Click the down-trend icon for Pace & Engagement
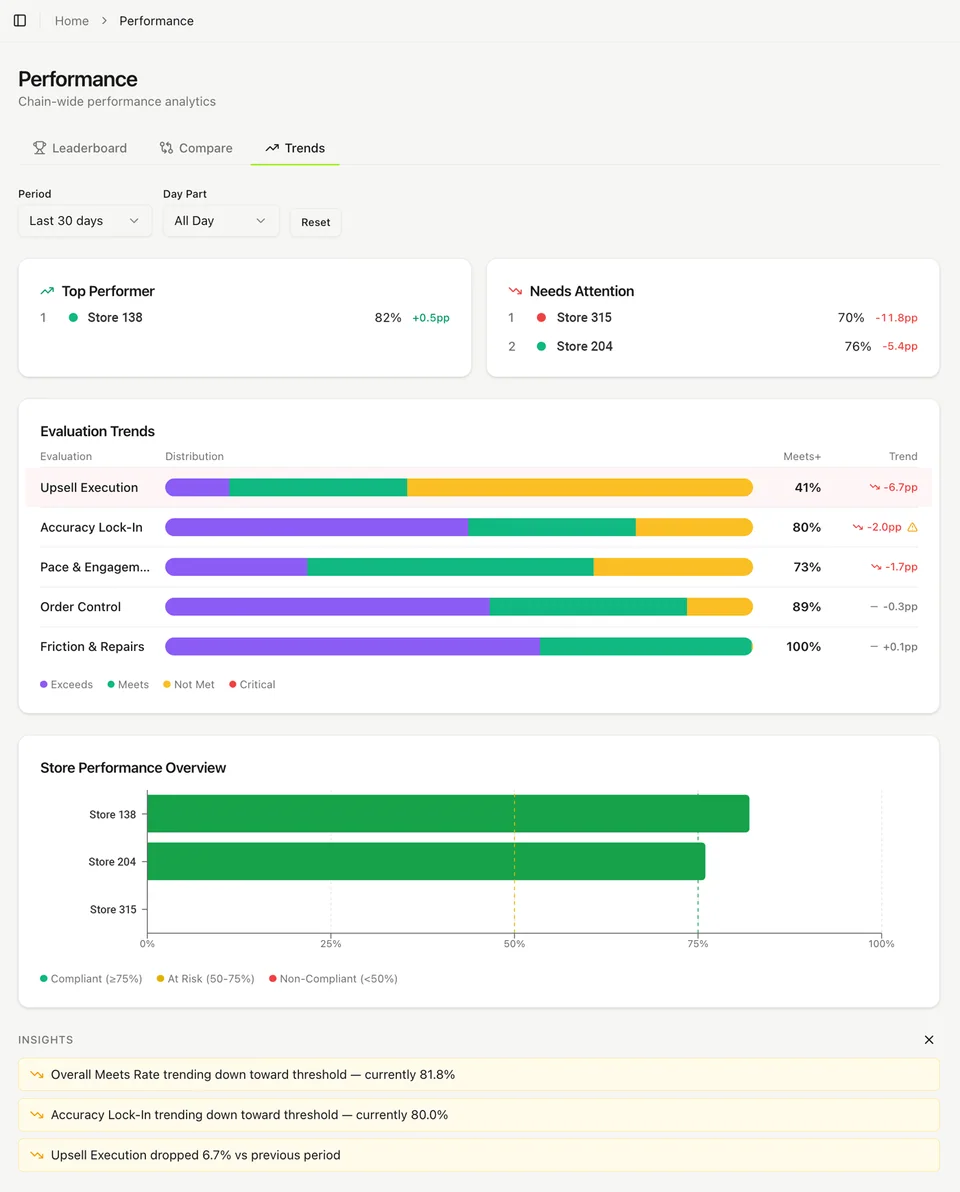960x1192 pixels. pos(876,566)
